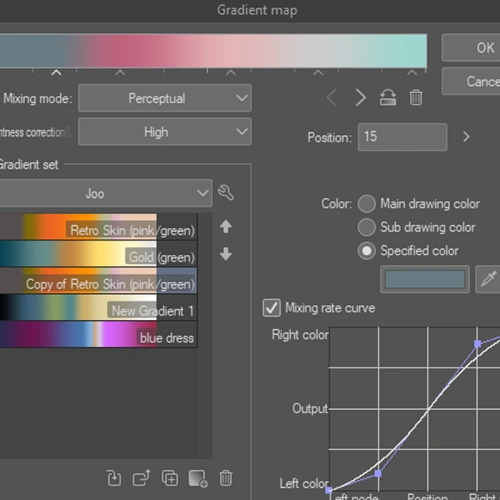500x500 pixels.
Task: Duplicate gradient using the copy icon at bottom
Action: [x=170, y=478]
